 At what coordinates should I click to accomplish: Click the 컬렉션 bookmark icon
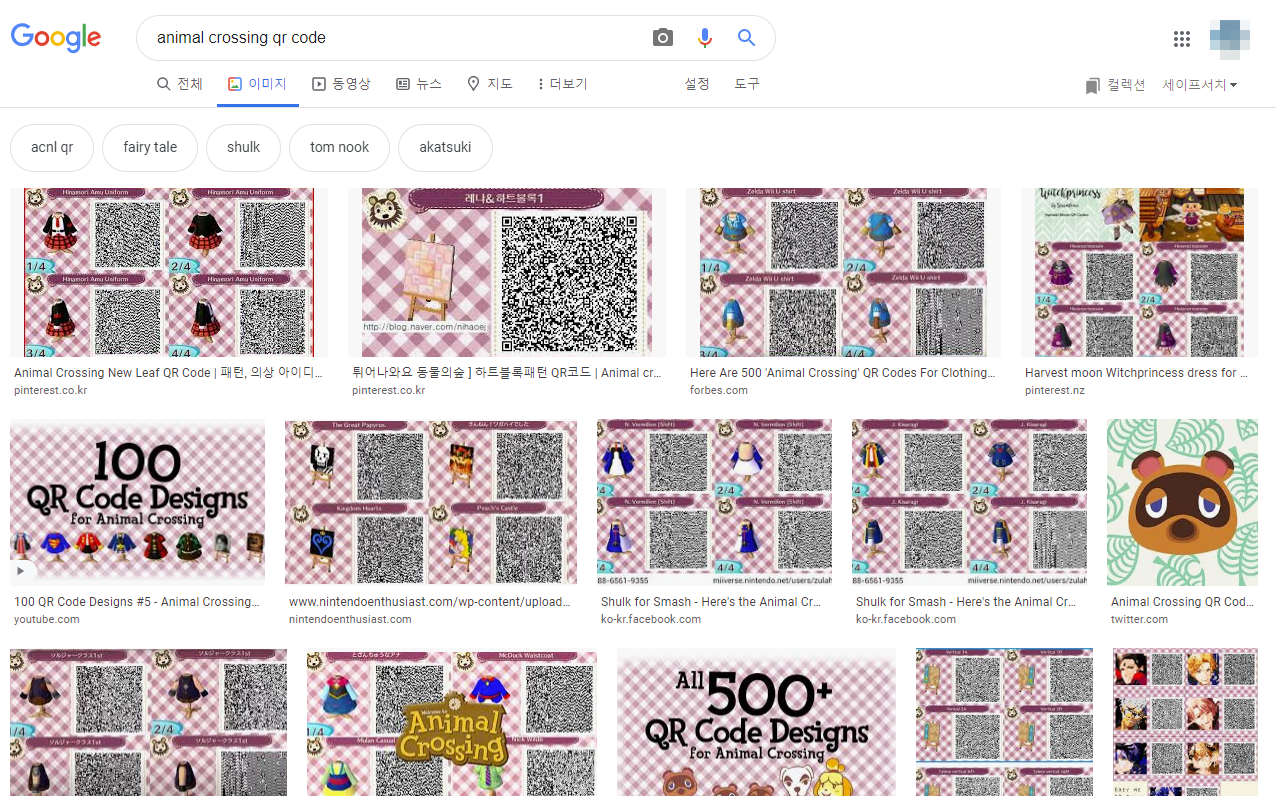(x=1092, y=86)
